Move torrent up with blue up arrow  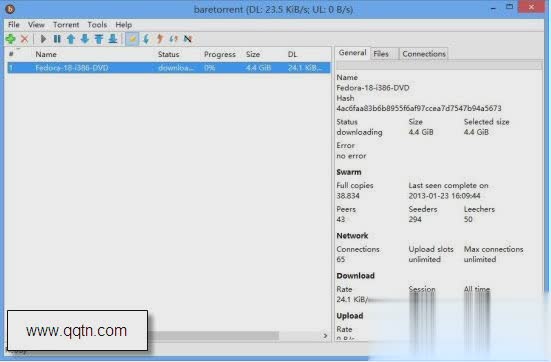pyautogui.click(x=71, y=39)
